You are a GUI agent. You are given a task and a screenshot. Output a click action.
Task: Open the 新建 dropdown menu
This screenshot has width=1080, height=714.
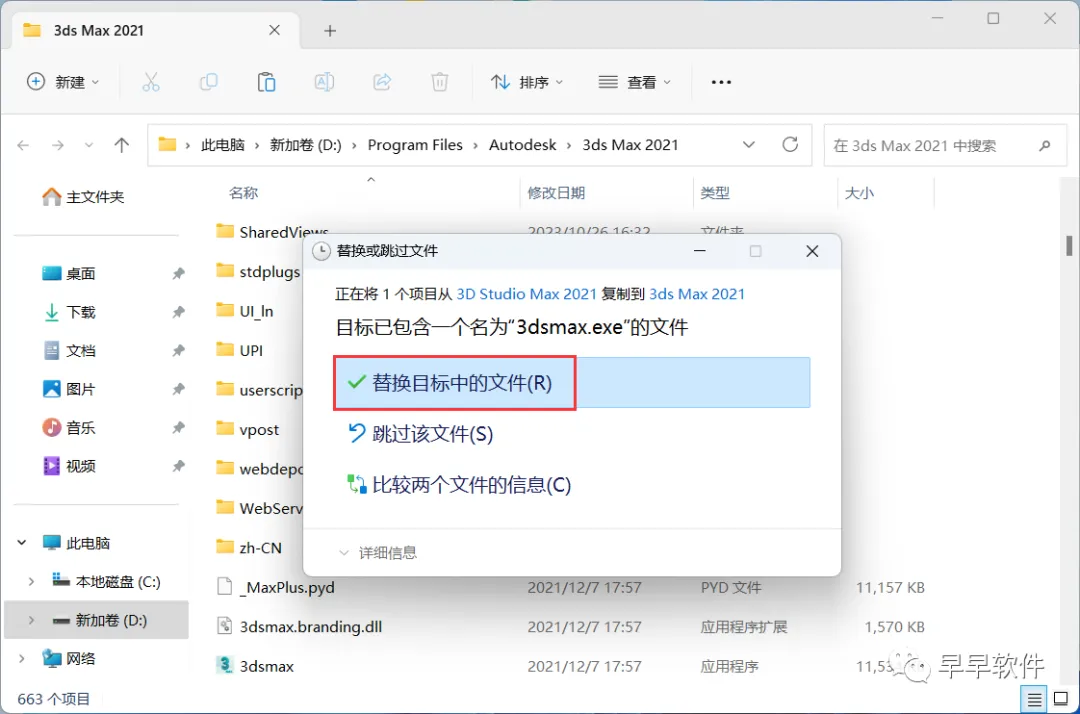click(63, 82)
